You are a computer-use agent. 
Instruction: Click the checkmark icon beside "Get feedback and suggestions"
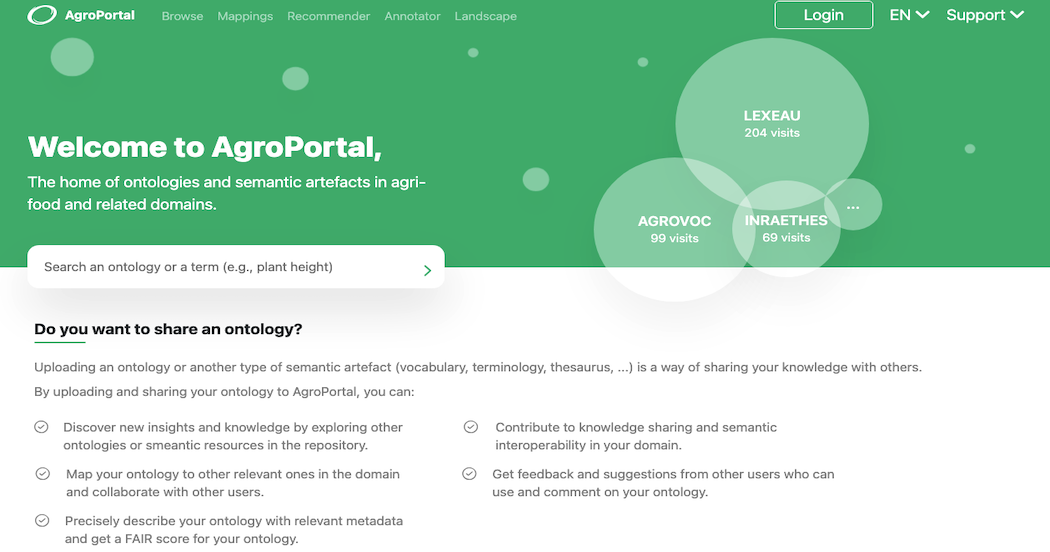coord(469,474)
